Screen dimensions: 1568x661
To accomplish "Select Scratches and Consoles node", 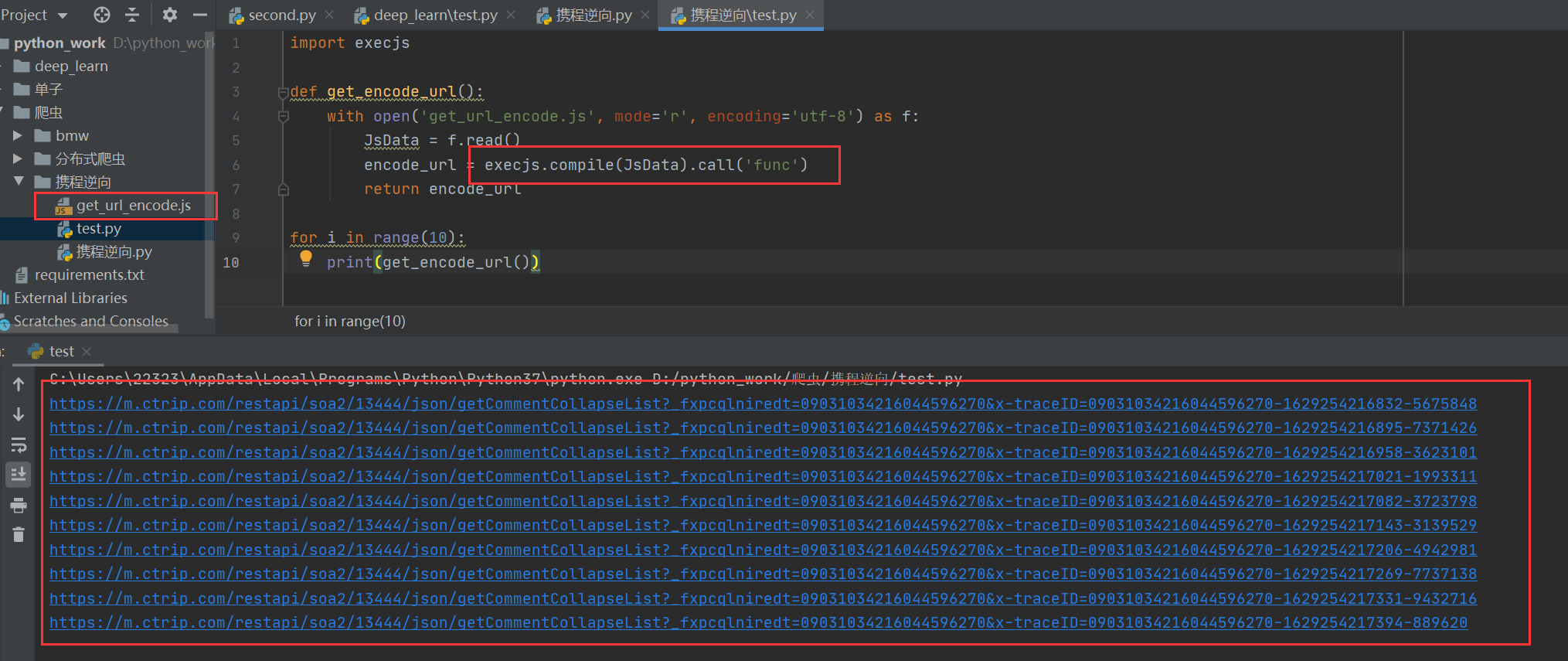I will (91, 321).
